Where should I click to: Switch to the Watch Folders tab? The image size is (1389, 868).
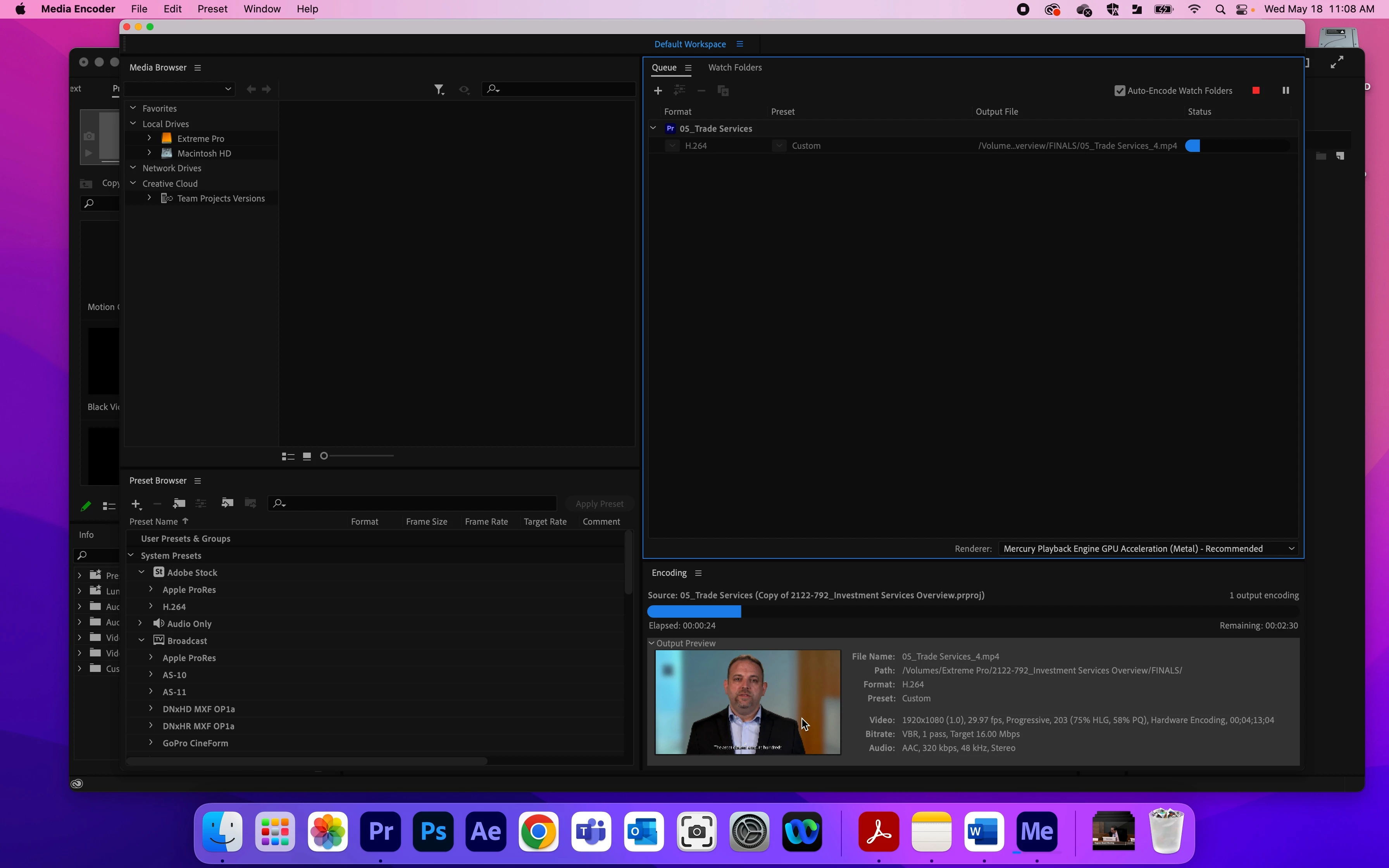point(735,68)
